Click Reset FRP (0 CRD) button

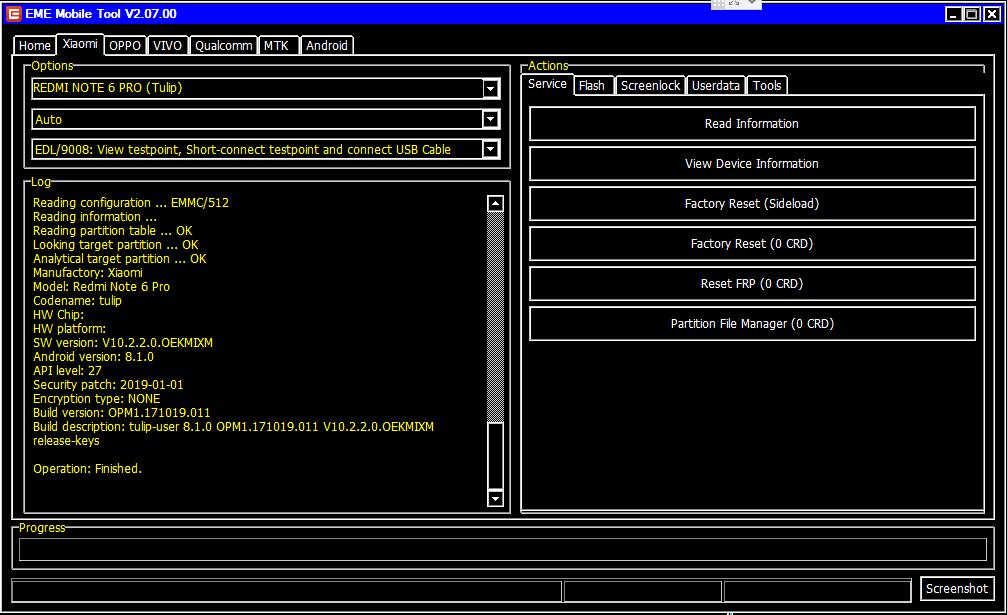click(x=752, y=283)
